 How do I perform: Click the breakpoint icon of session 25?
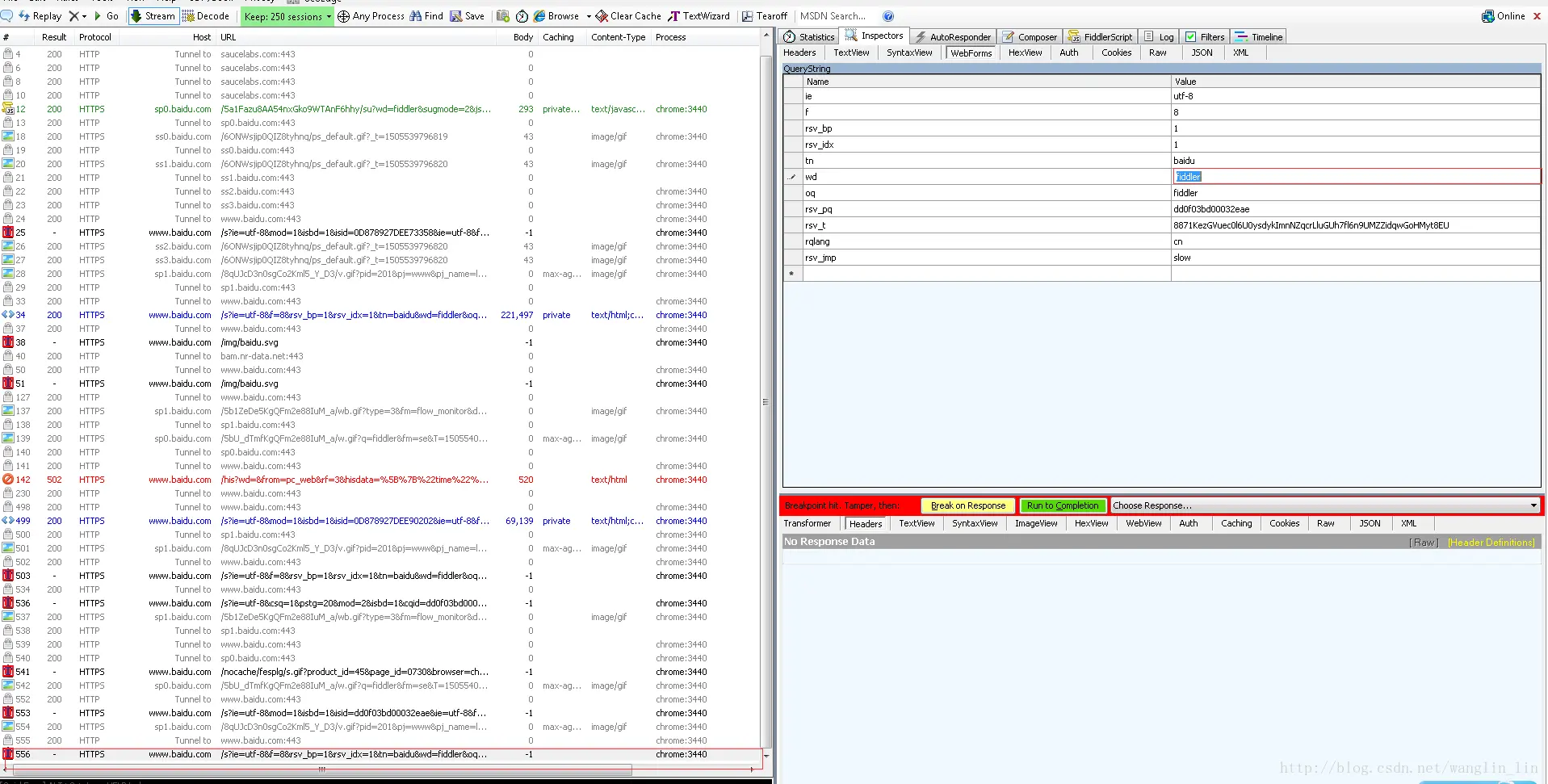8,233
